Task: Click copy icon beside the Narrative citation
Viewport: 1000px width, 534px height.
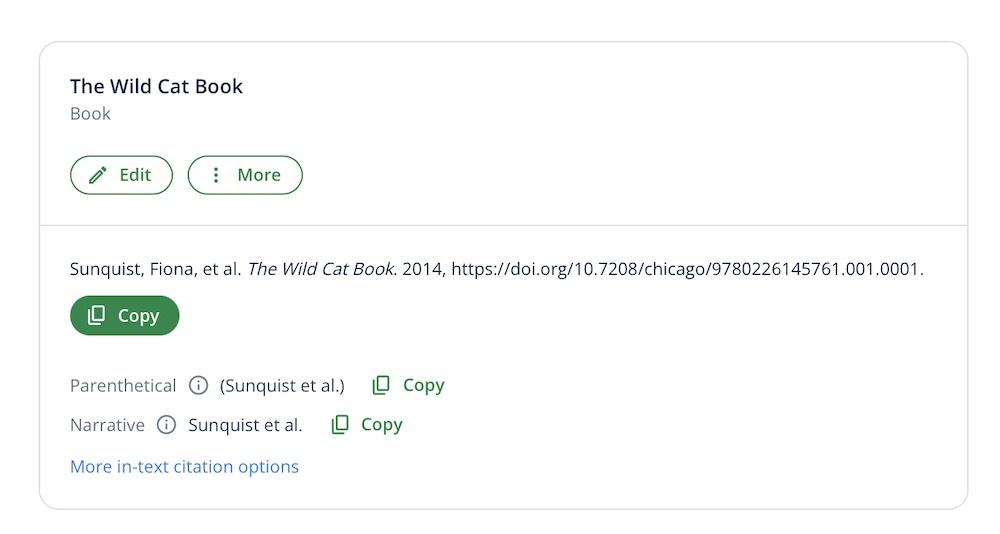Action: pyautogui.click(x=340, y=425)
